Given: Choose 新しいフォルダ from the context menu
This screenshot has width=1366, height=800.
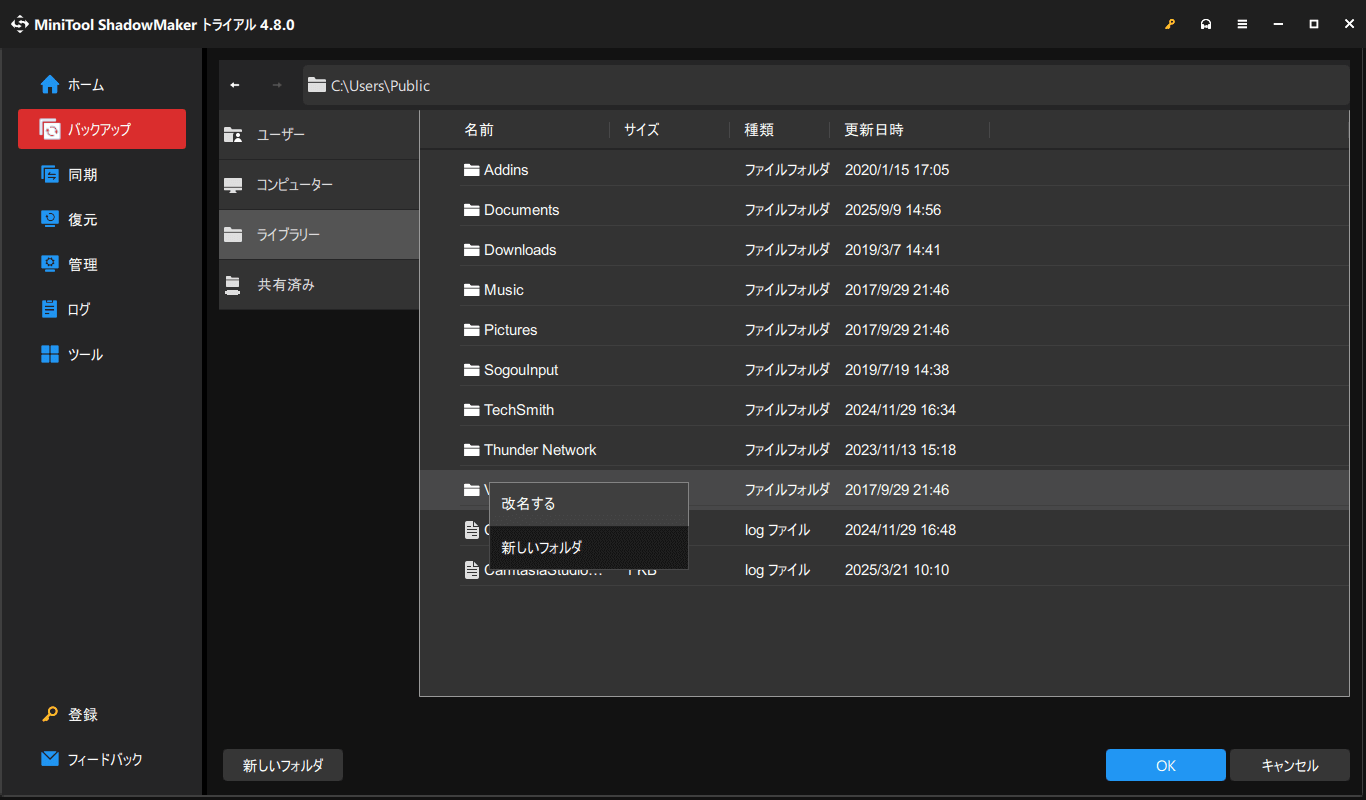Looking at the screenshot, I should pos(588,547).
